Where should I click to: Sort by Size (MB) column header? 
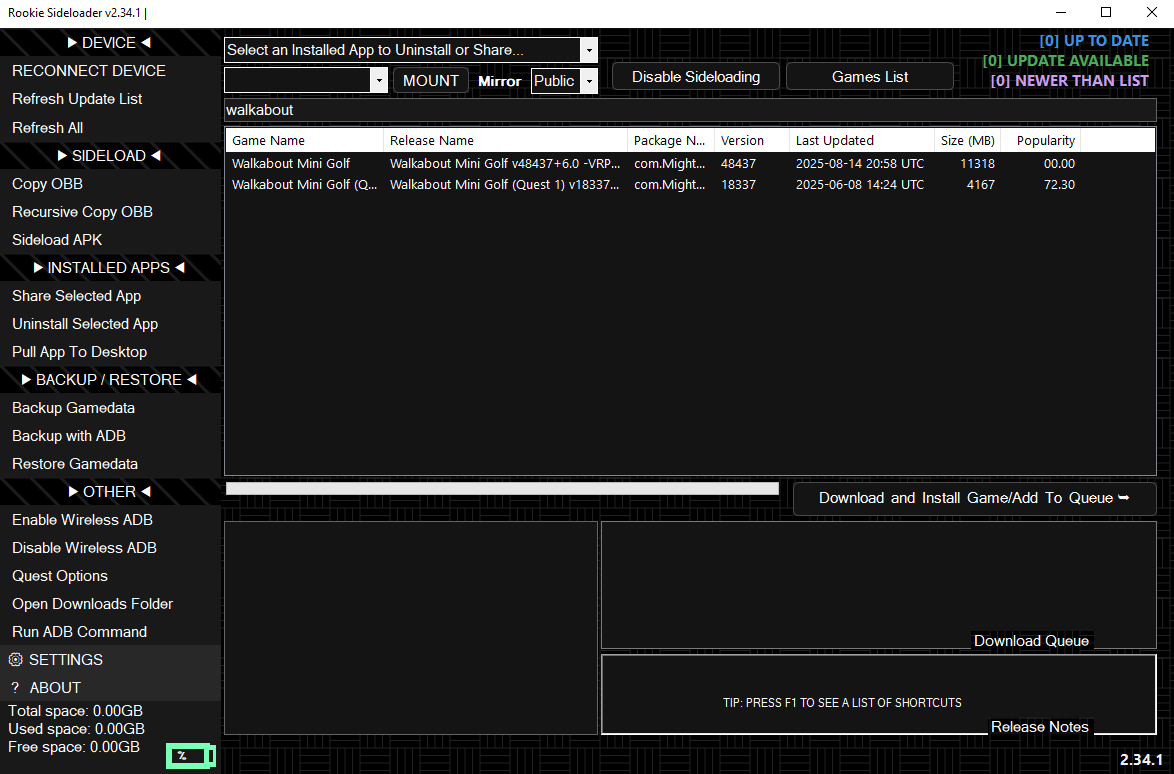(968, 140)
